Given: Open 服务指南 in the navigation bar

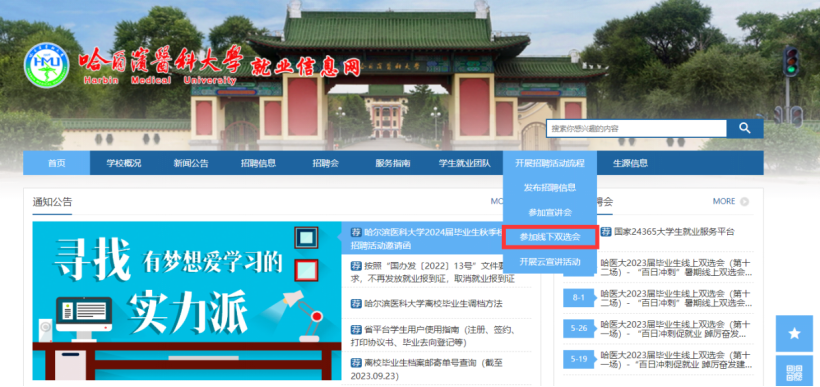Looking at the screenshot, I should (393, 163).
